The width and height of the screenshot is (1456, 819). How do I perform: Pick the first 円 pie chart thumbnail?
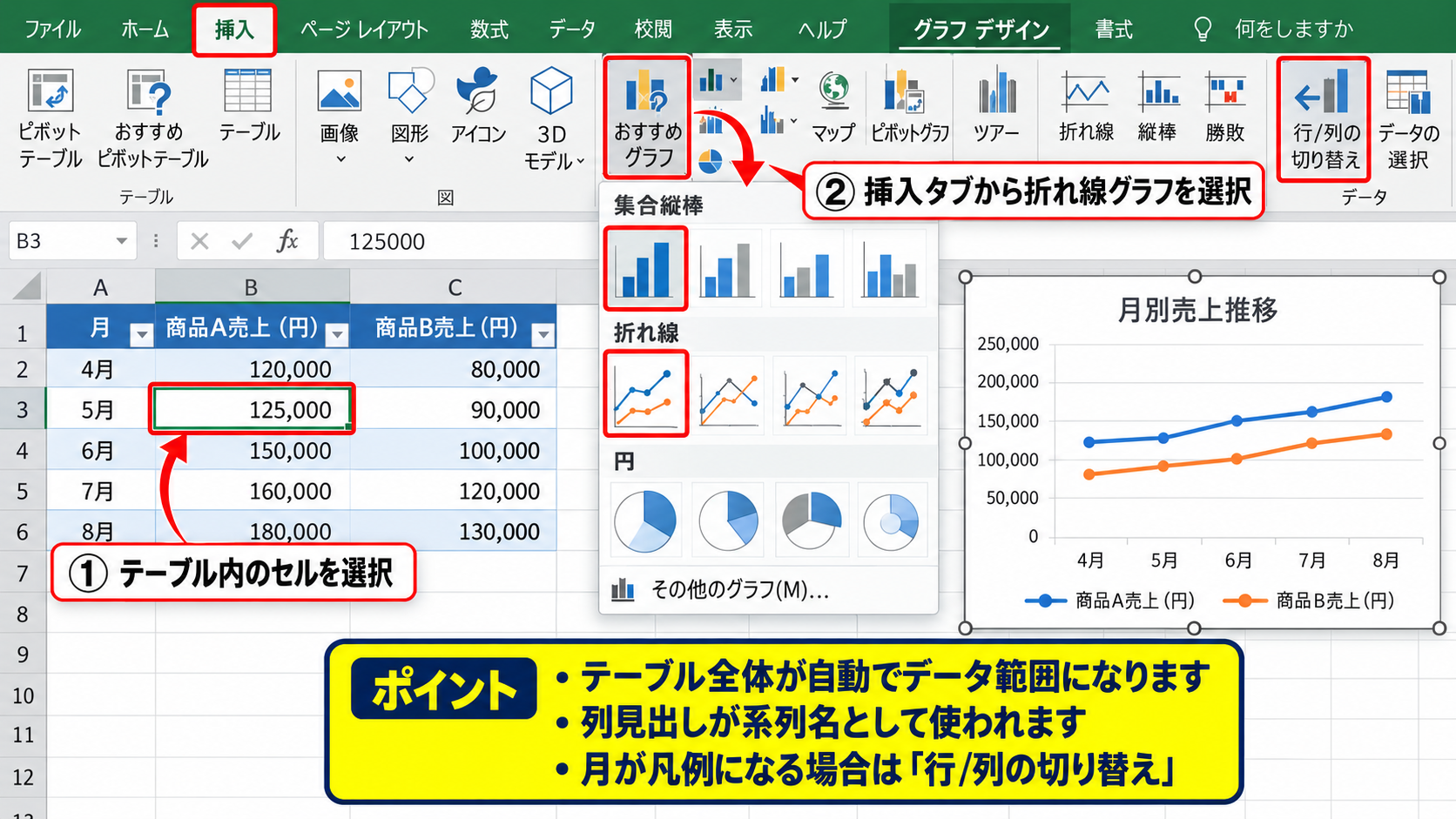pyautogui.click(x=645, y=521)
